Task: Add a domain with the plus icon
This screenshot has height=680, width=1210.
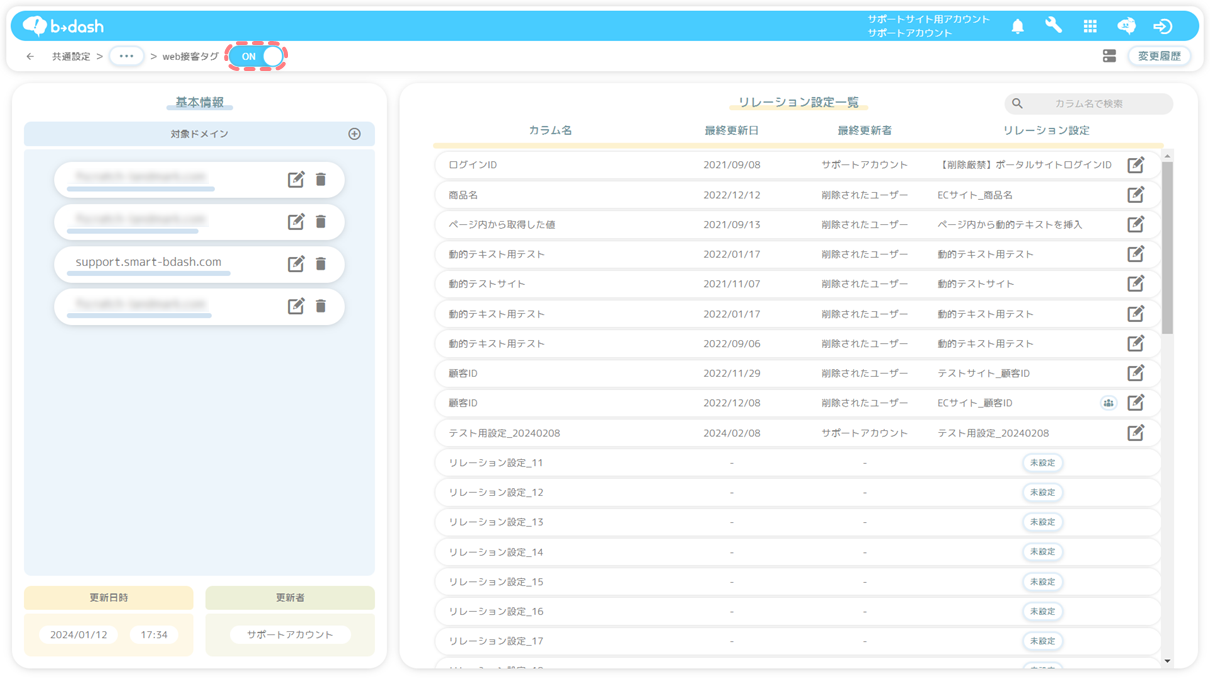Action: (354, 134)
